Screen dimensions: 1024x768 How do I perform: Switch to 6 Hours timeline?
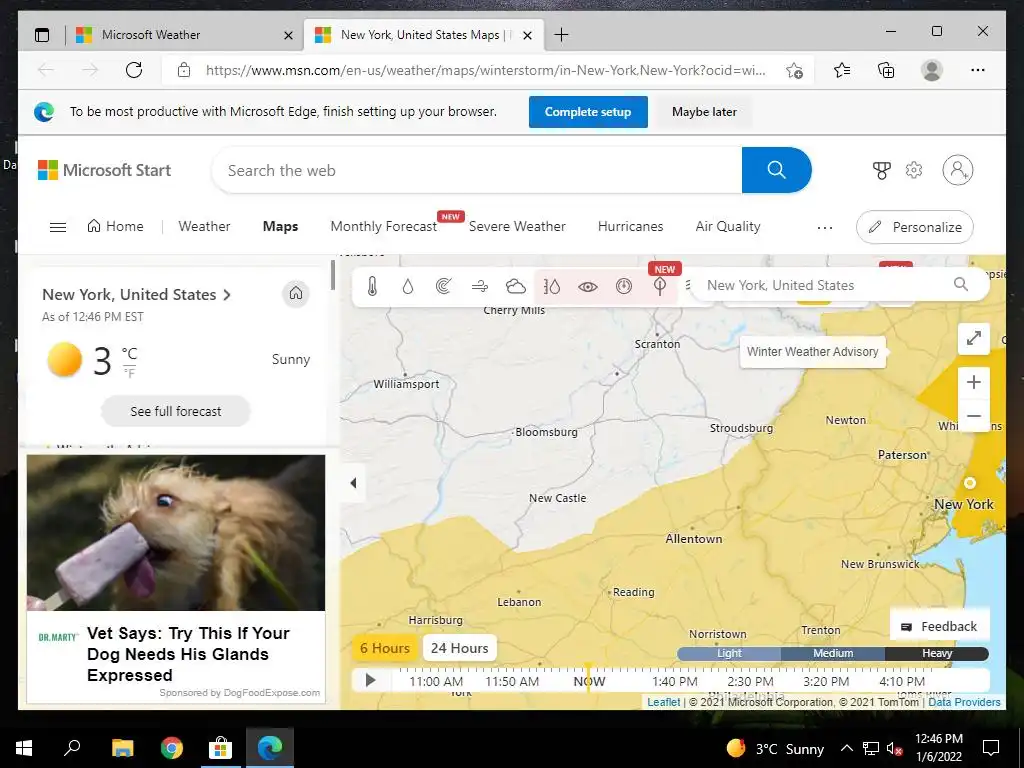click(x=385, y=648)
